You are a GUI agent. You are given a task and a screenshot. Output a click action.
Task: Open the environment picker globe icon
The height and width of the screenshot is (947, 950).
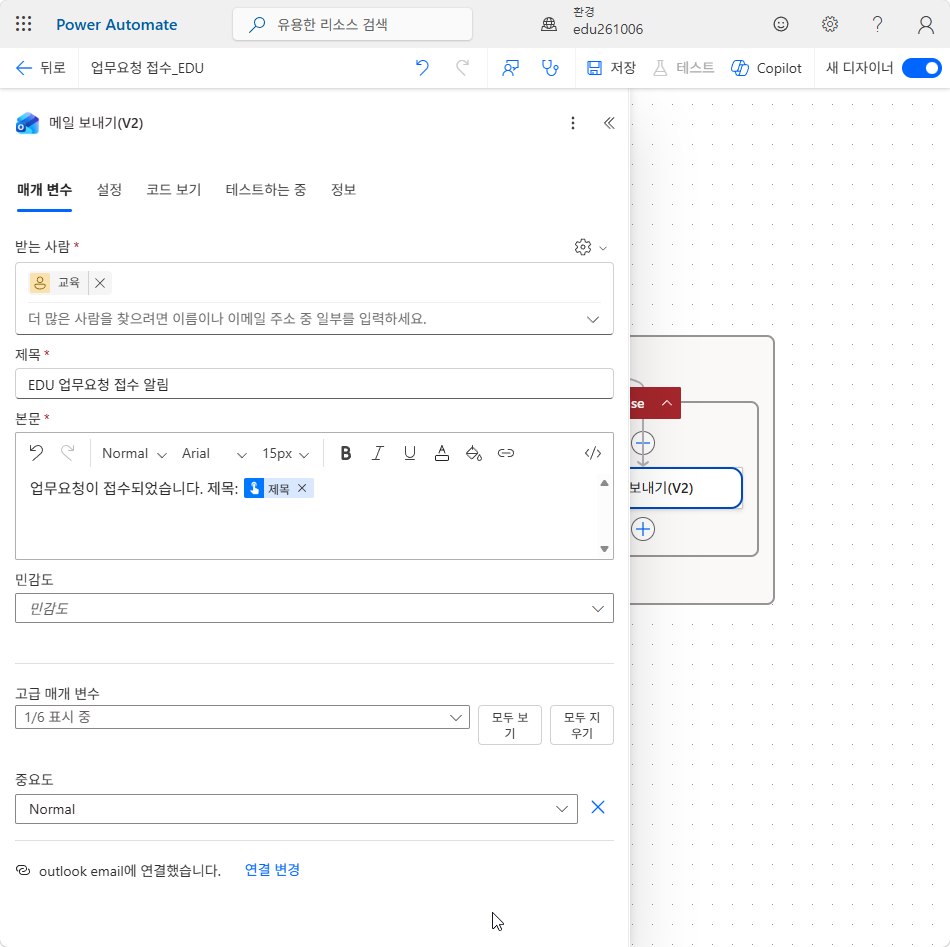pyautogui.click(x=549, y=24)
